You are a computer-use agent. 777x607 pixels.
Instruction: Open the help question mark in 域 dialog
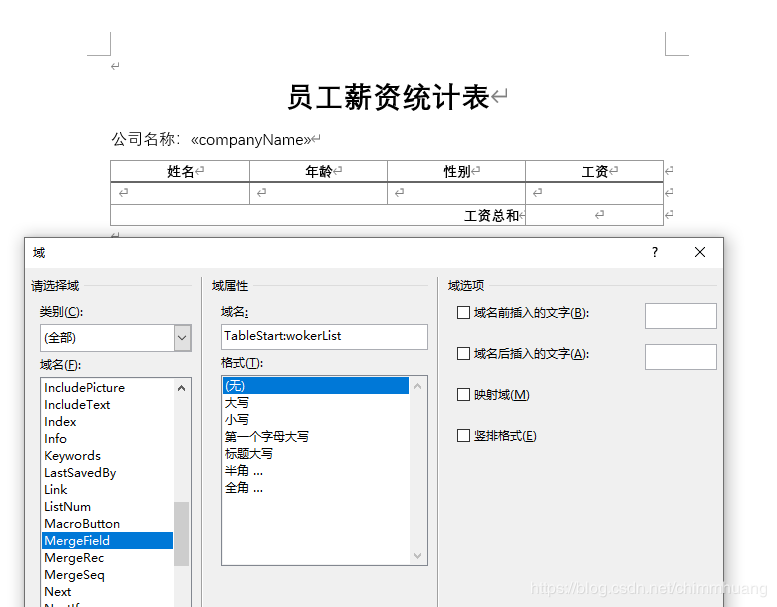[655, 252]
